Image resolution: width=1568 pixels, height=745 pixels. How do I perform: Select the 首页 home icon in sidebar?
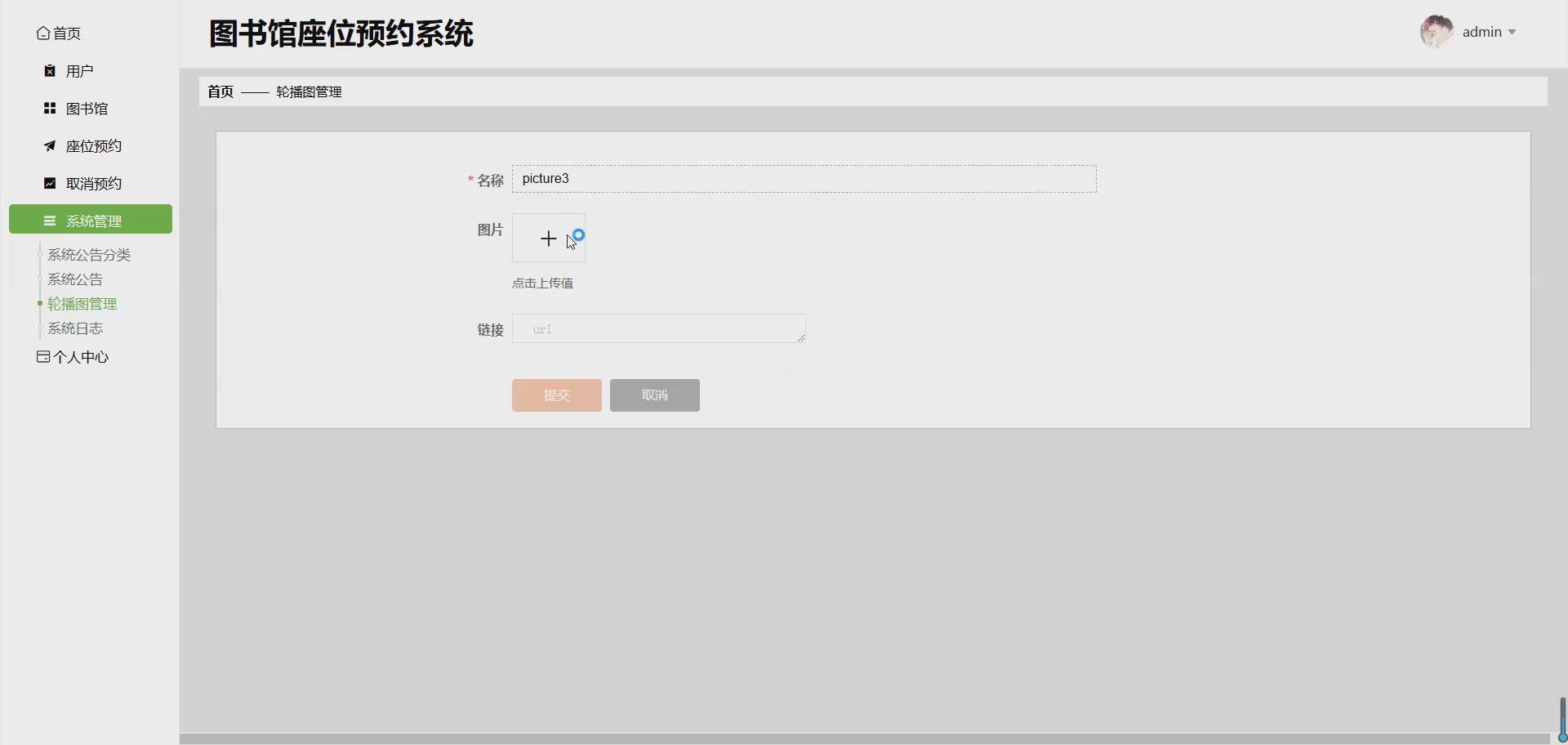43,33
